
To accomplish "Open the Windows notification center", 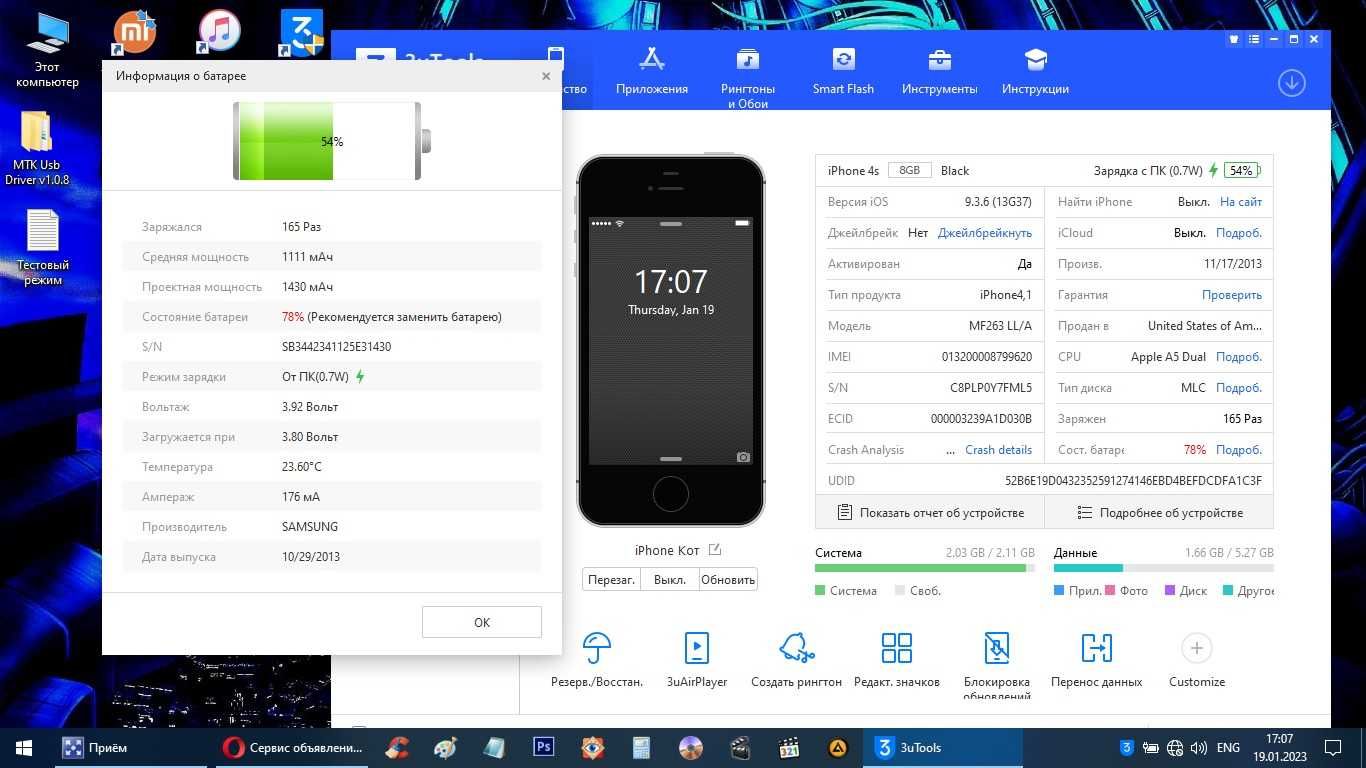I will click(x=1333, y=747).
